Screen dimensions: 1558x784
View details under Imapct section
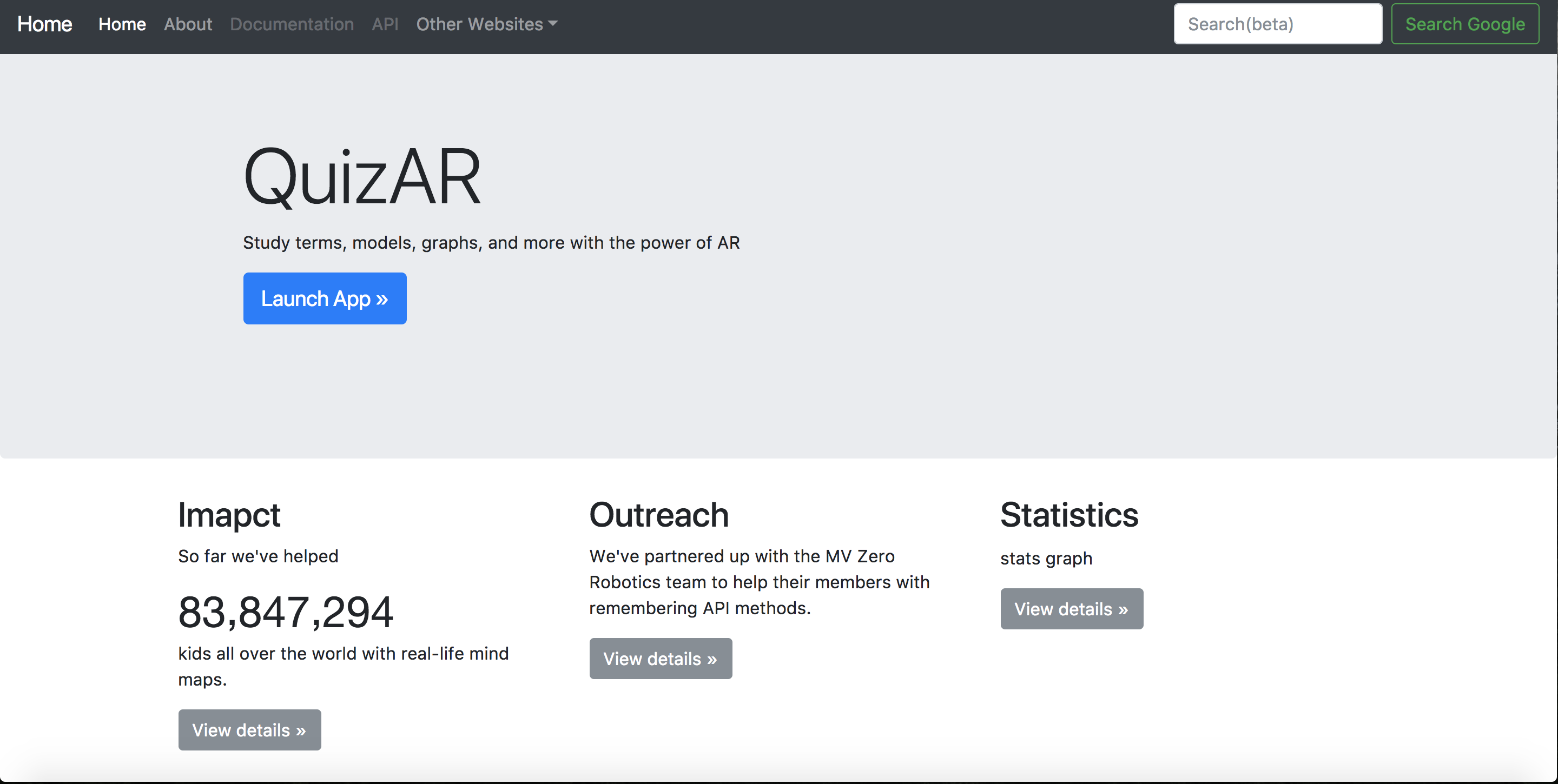click(249, 730)
